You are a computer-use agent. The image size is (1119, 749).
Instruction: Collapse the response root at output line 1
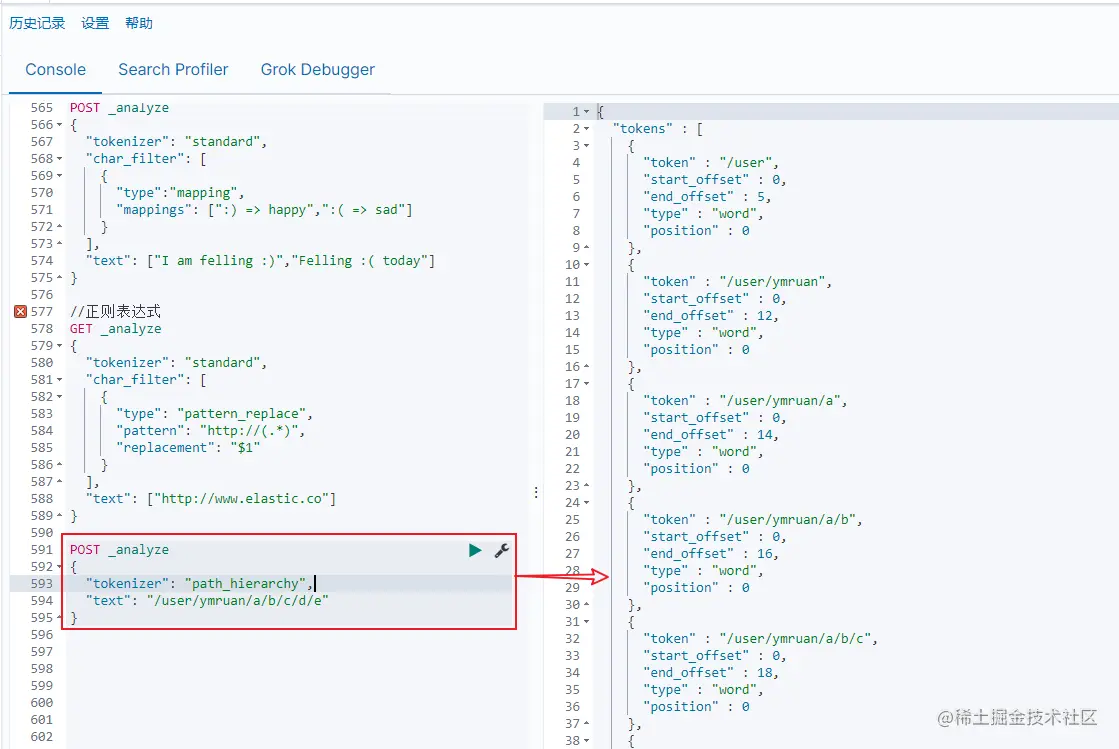[x=587, y=112]
